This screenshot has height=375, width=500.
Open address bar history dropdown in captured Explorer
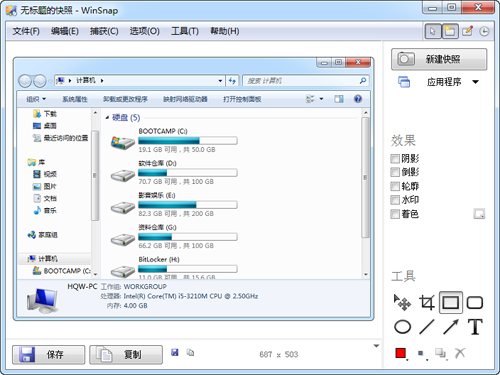(x=220, y=81)
